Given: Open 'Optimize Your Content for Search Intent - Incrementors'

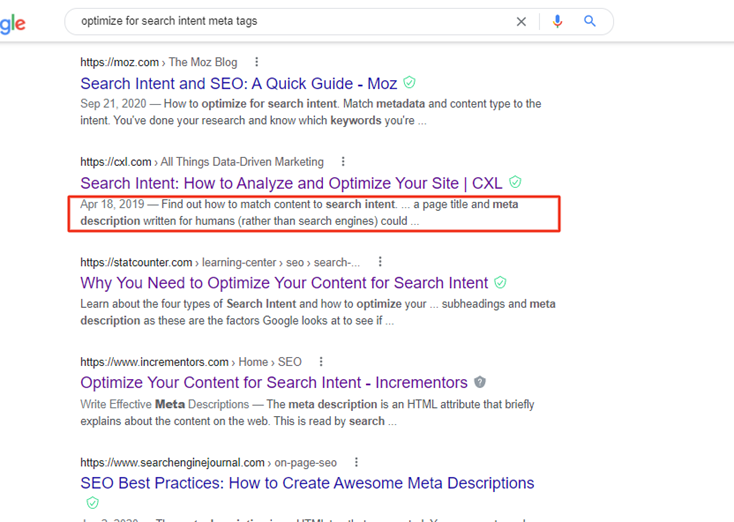Looking at the screenshot, I should coord(273,384).
